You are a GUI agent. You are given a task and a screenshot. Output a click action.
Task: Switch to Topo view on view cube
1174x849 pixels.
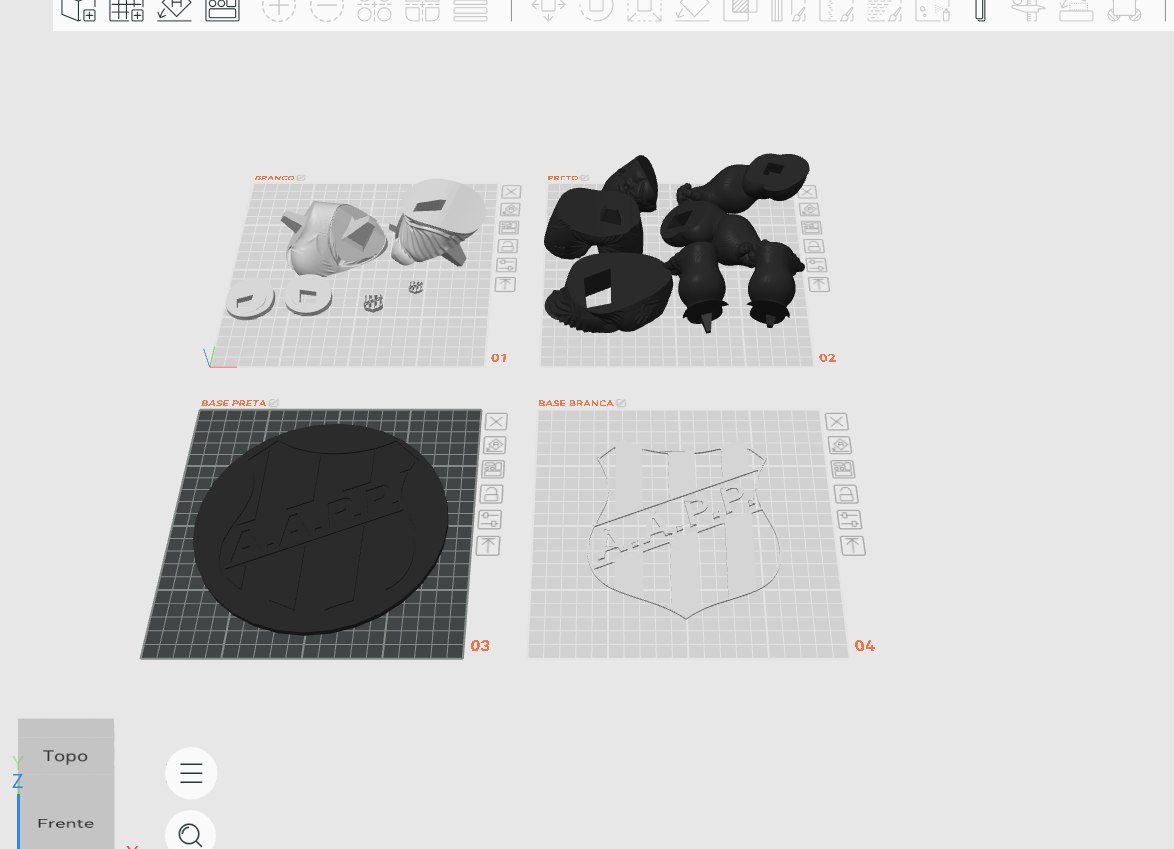[66, 755]
